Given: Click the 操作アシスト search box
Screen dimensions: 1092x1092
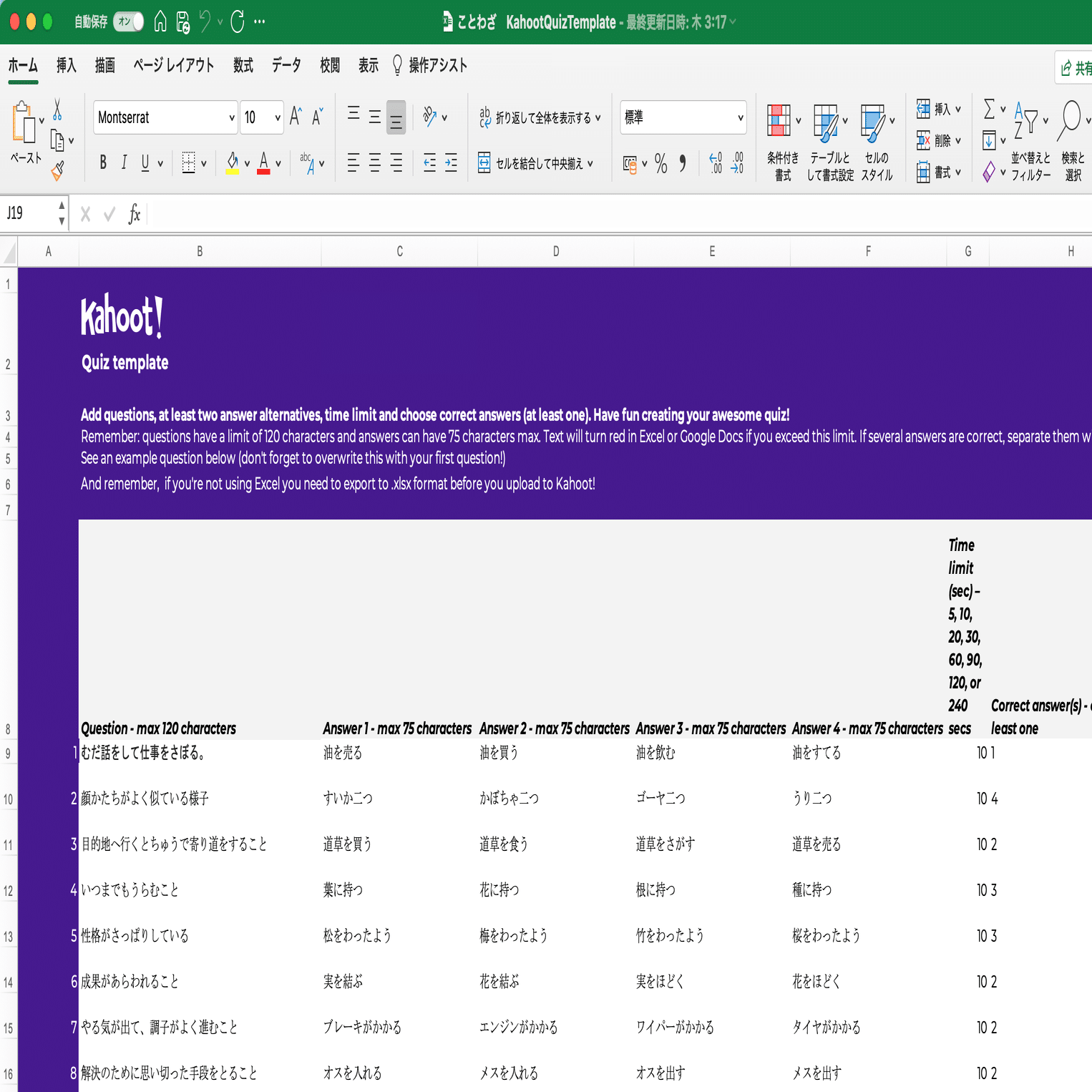Looking at the screenshot, I should click(x=430, y=66).
